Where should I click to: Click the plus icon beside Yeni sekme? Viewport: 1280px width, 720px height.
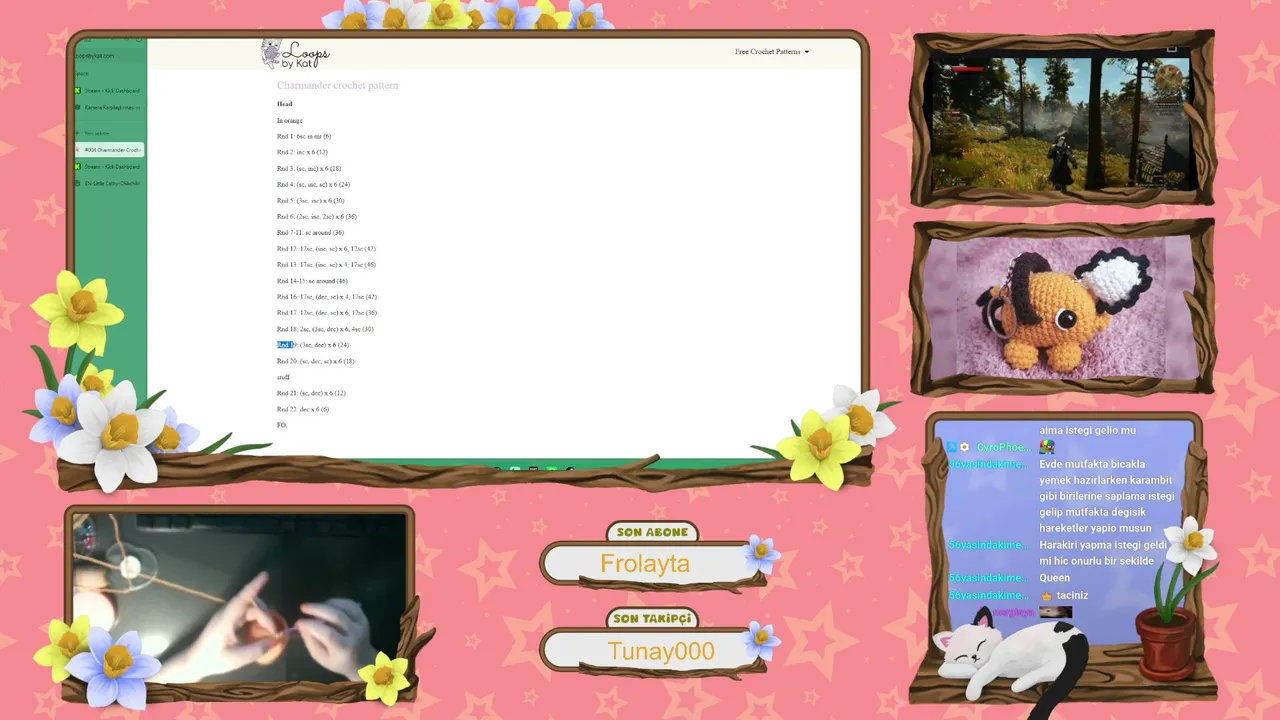click(x=78, y=133)
